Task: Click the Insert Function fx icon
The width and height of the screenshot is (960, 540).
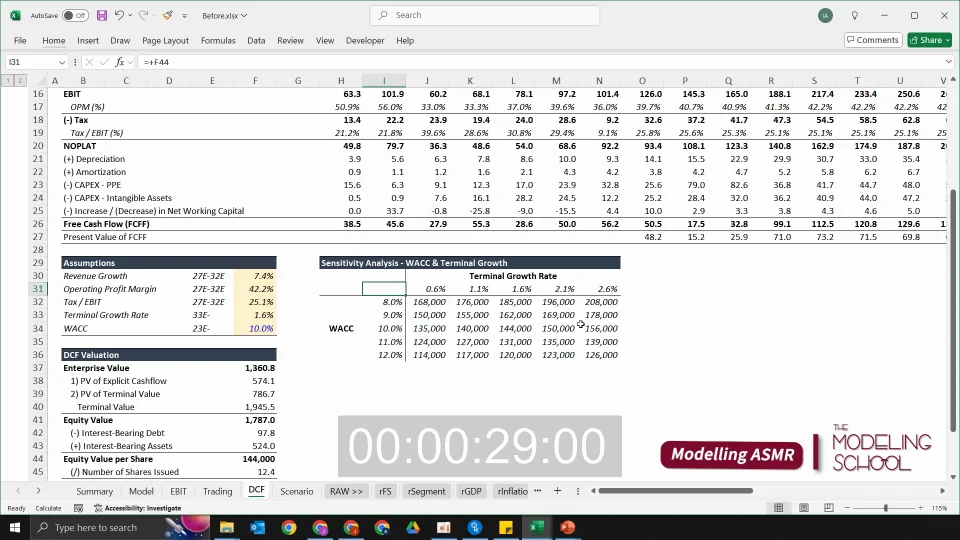Action: [120, 62]
